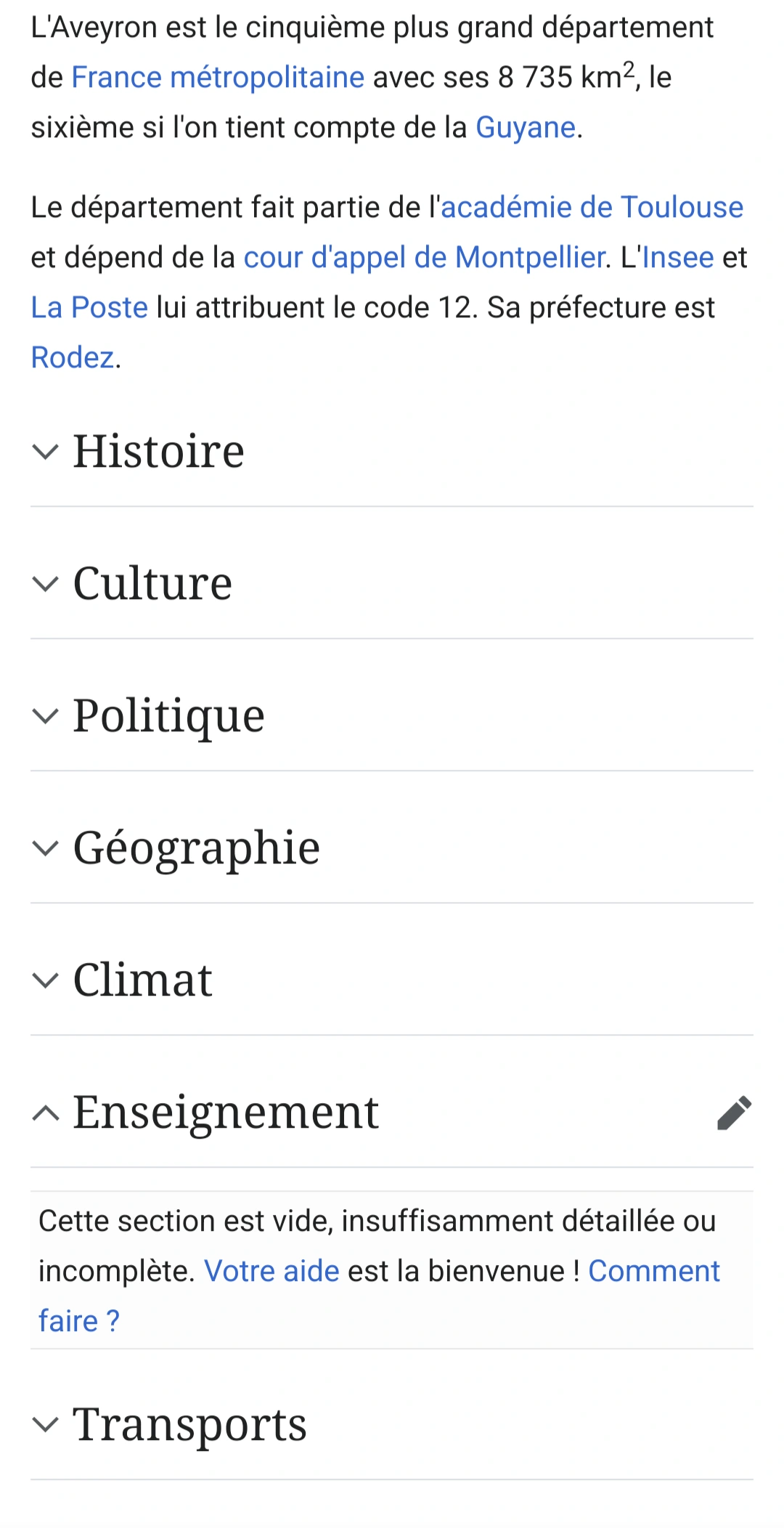Visit the cour d'appel de Montpellier link
Viewport: 784px width, 1528px height.
424,258
